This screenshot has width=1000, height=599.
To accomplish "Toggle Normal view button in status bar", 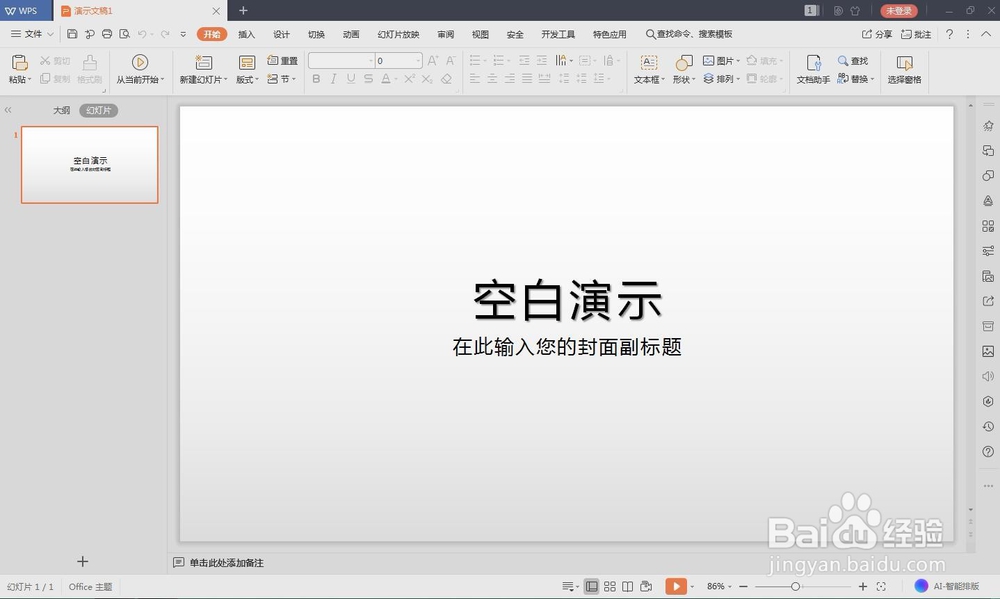I will coord(591,586).
